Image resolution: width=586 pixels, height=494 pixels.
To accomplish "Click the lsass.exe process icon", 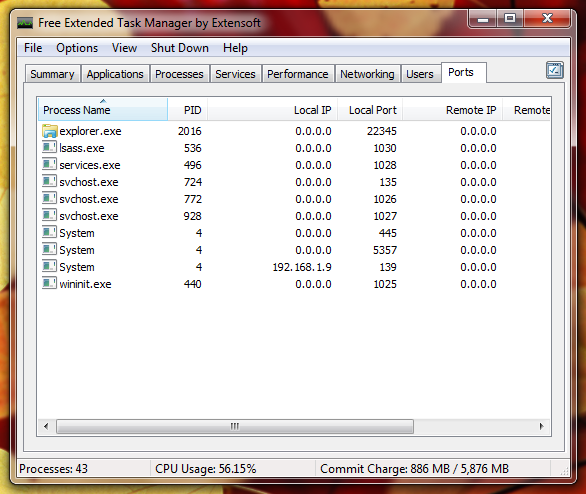I will tap(49, 147).
